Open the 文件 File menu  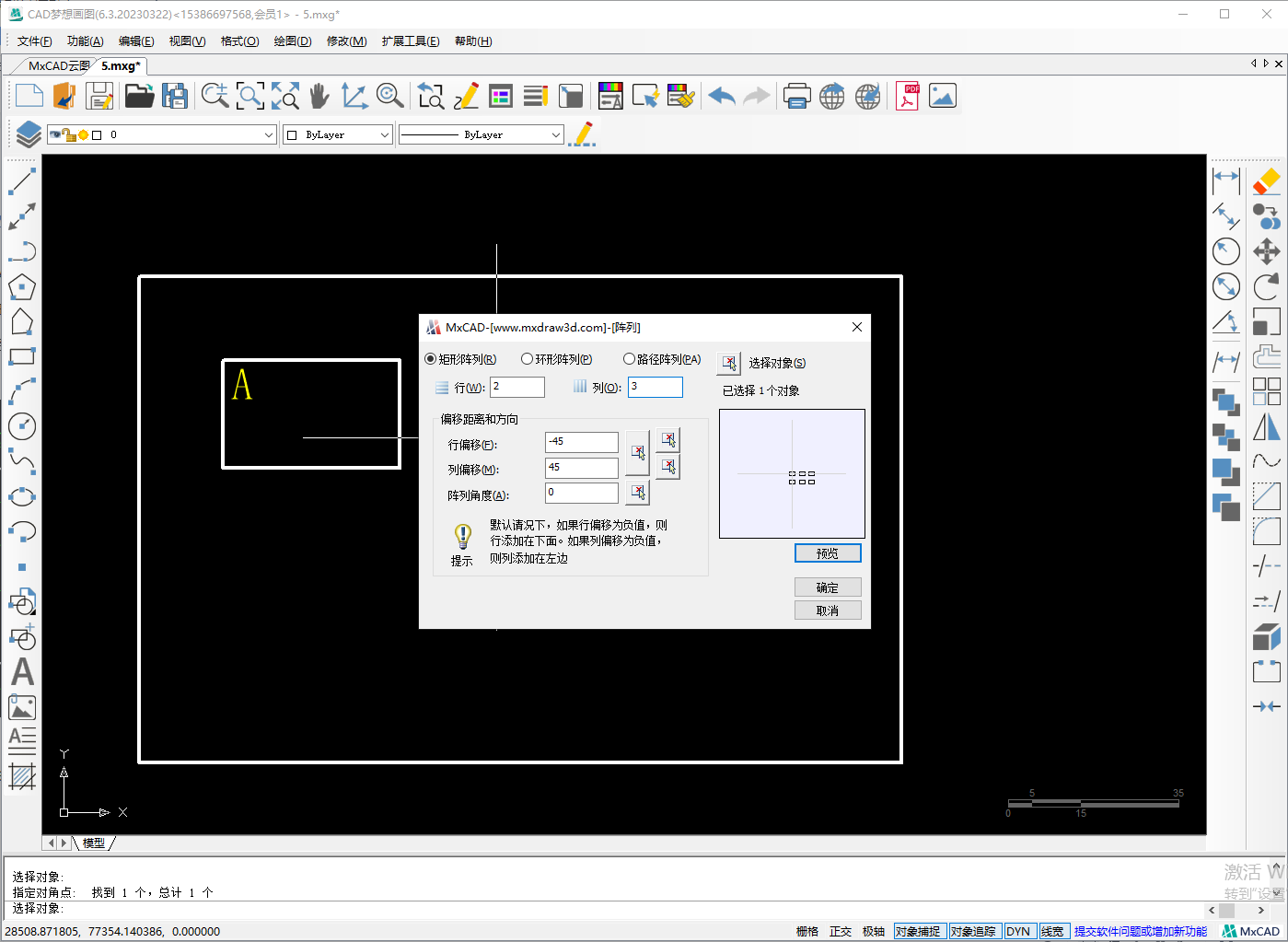[x=35, y=41]
